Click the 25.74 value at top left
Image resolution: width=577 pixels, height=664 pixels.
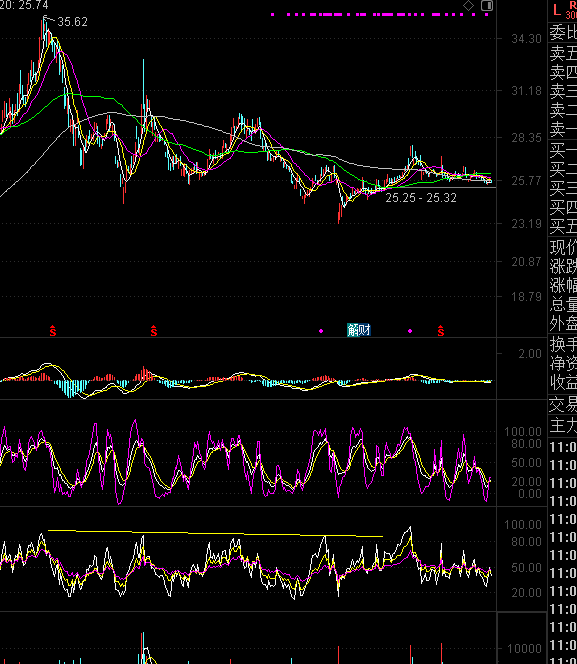pyautogui.click(x=33, y=5)
